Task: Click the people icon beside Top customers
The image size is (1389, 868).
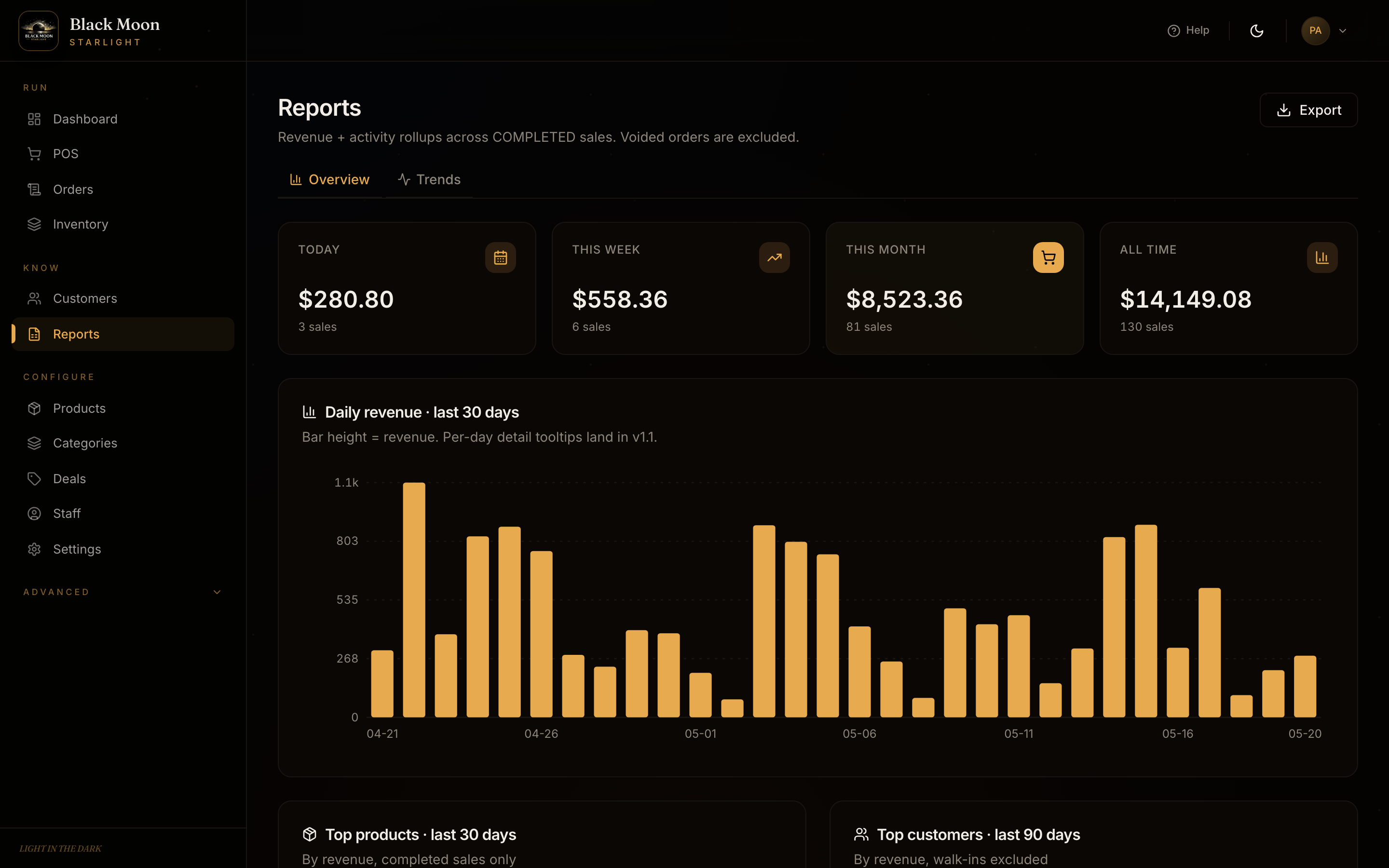Action: pyautogui.click(x=861, y=834)
